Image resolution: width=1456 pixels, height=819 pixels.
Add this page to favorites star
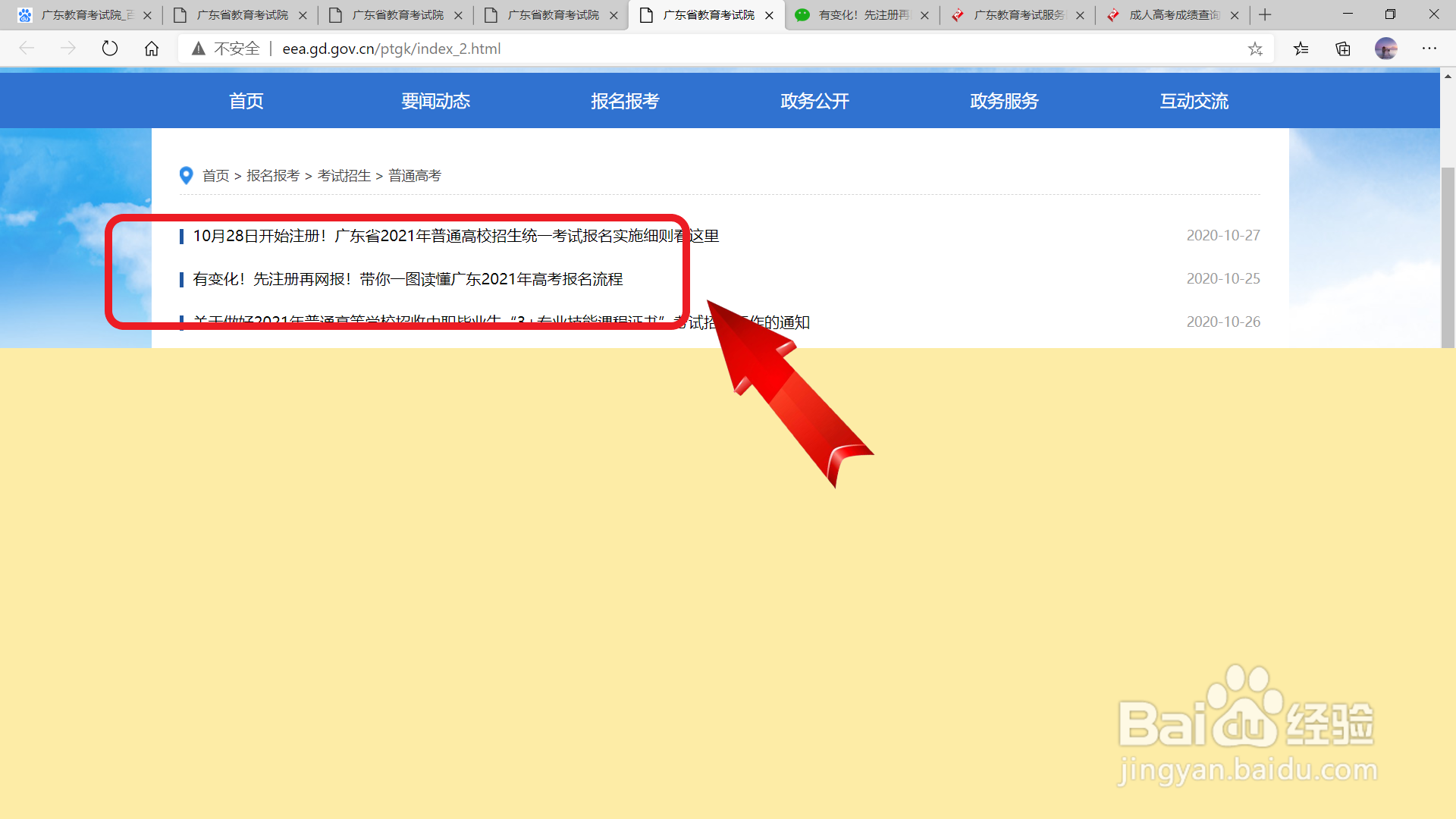[1255, 49]
